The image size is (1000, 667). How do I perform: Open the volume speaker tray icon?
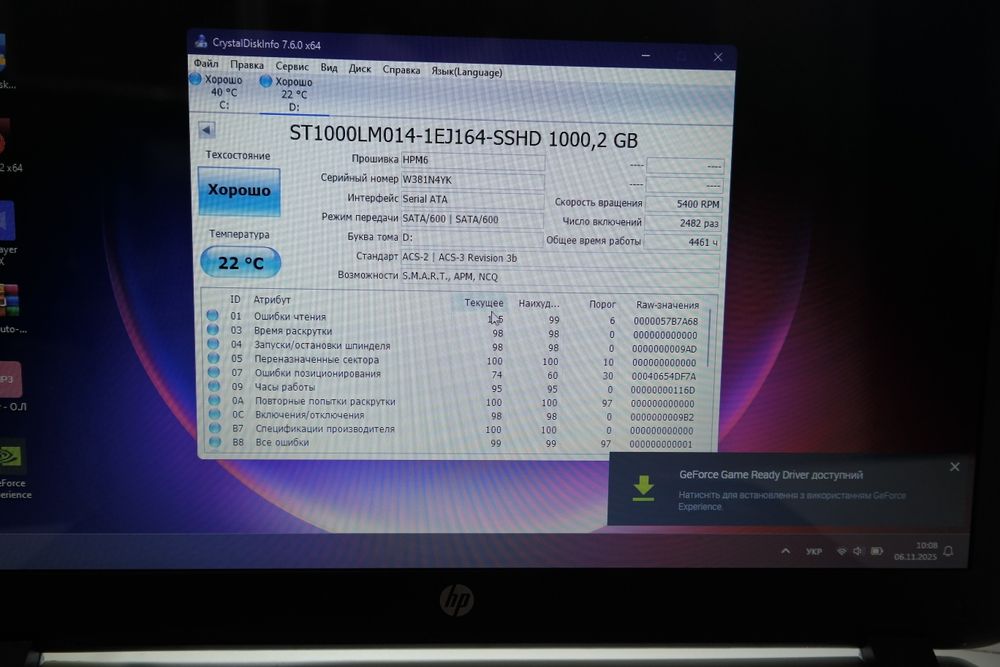pyautogui.click(x=858, y=551)
